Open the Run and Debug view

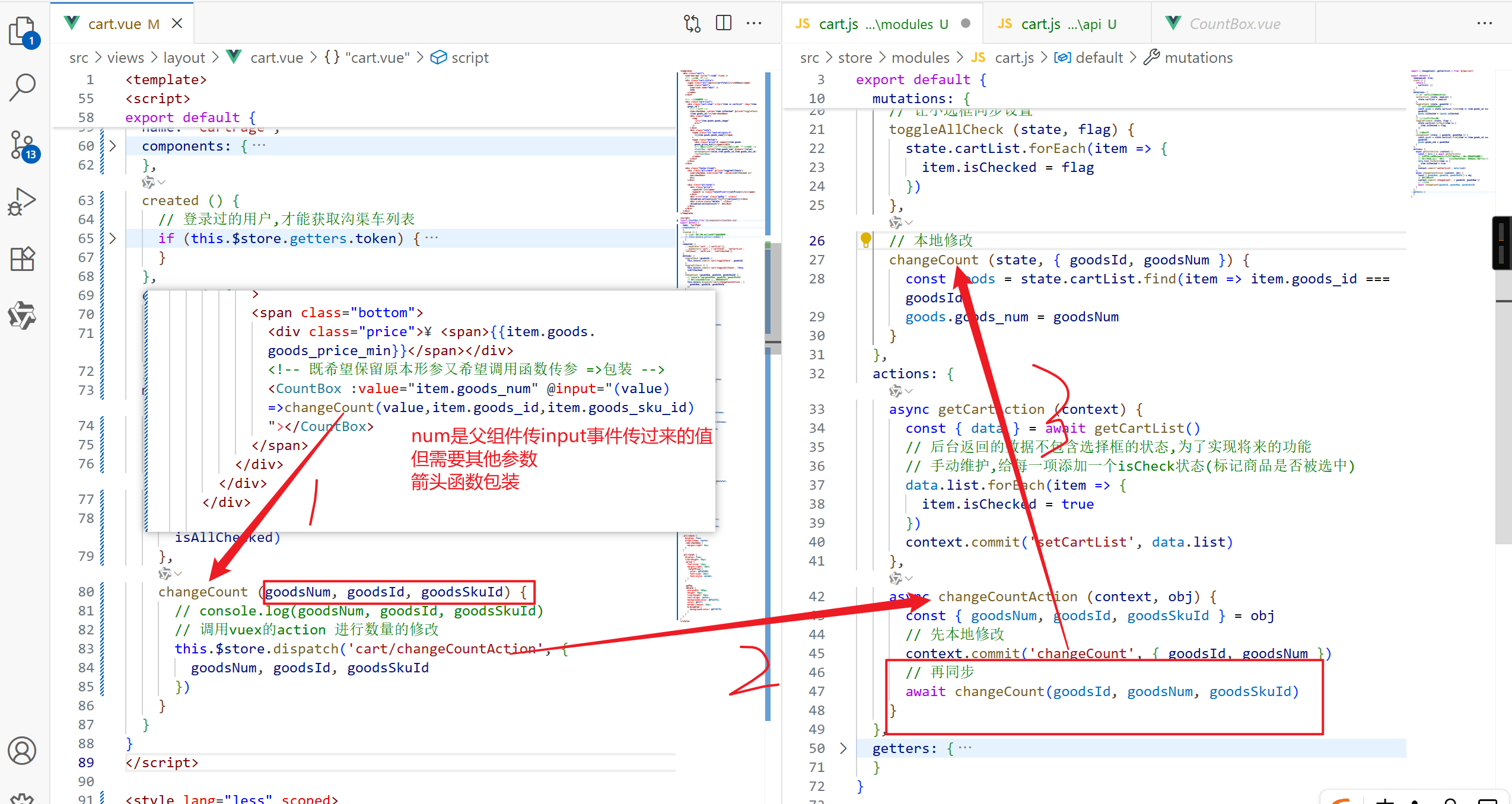pos(23,202)
